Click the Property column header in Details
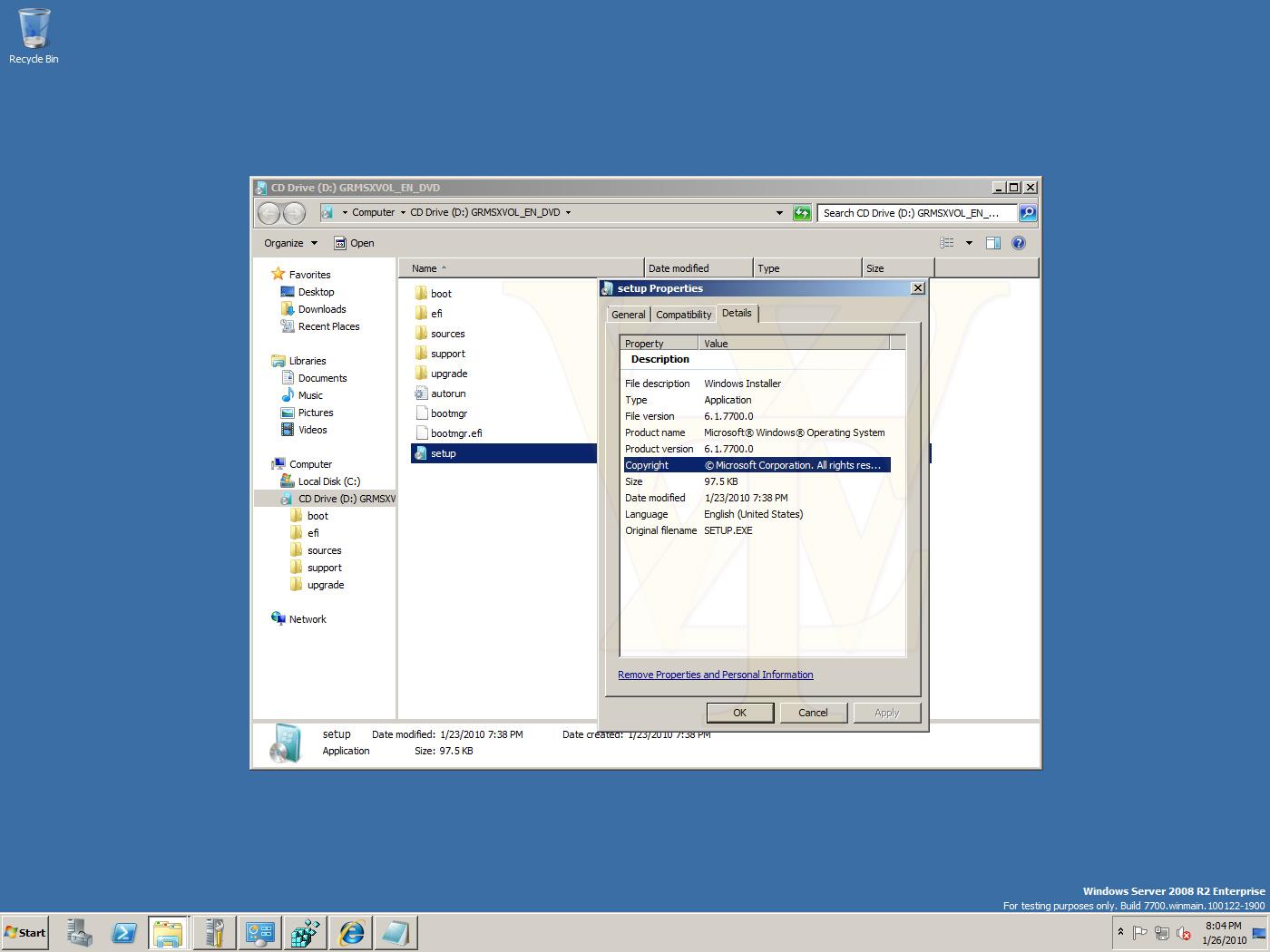 pos(659,344)
